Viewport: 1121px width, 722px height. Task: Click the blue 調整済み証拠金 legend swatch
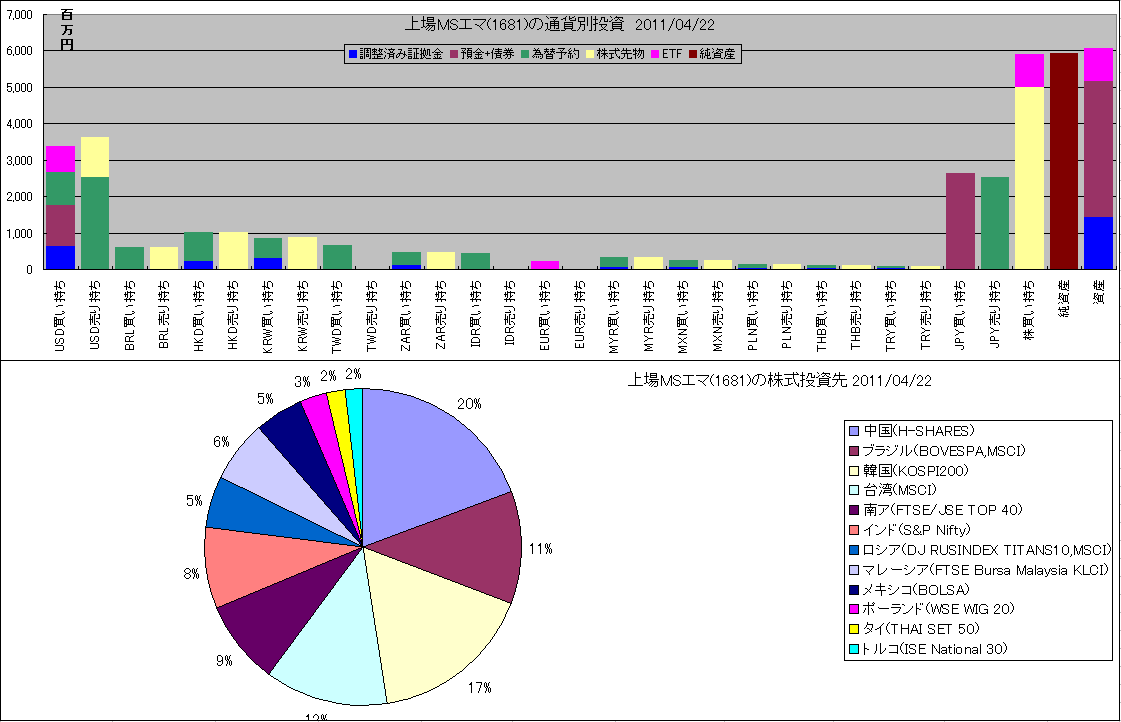click(351, 54)
